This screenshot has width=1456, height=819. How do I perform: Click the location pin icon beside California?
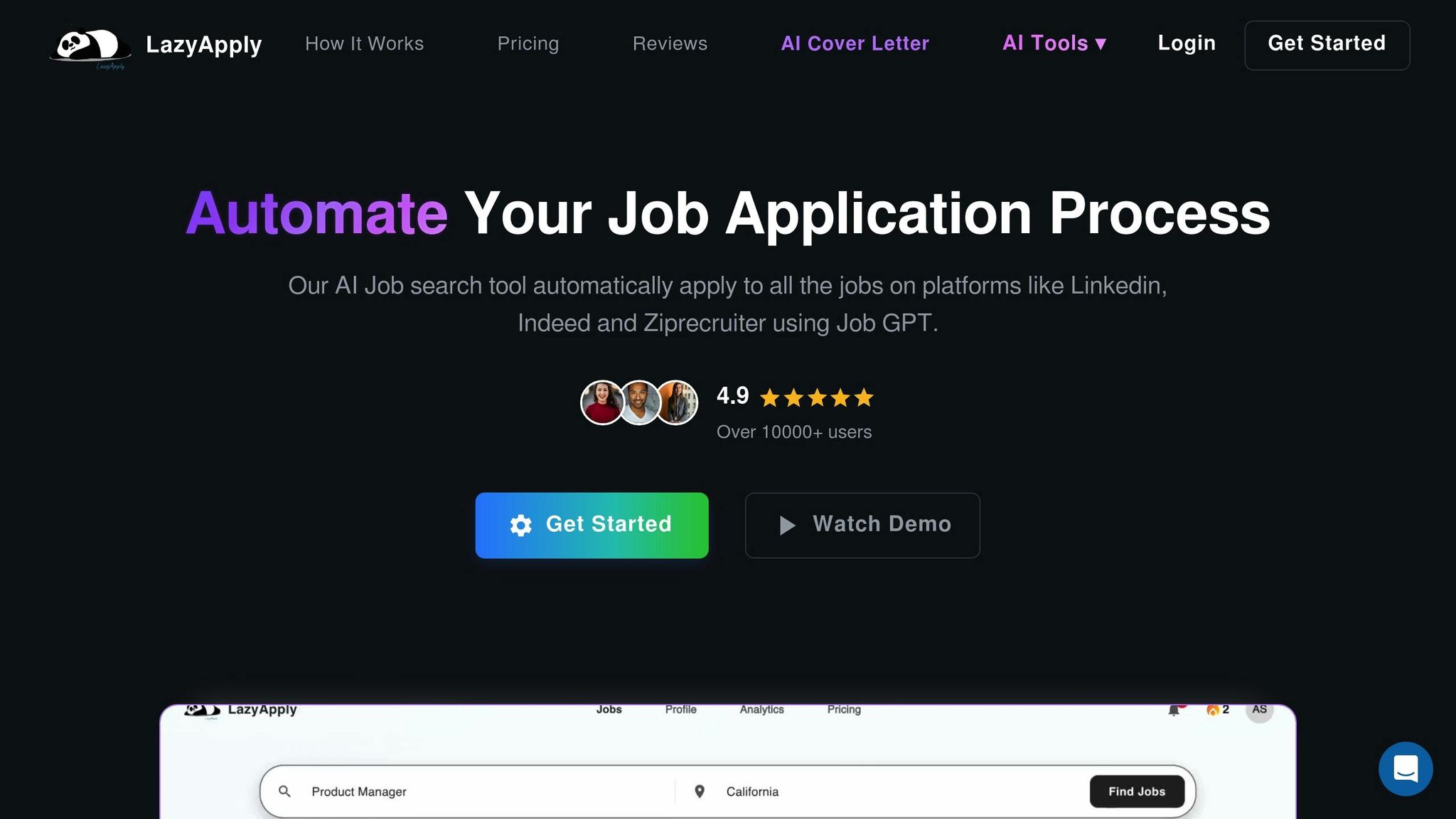(x=700, y=791)
